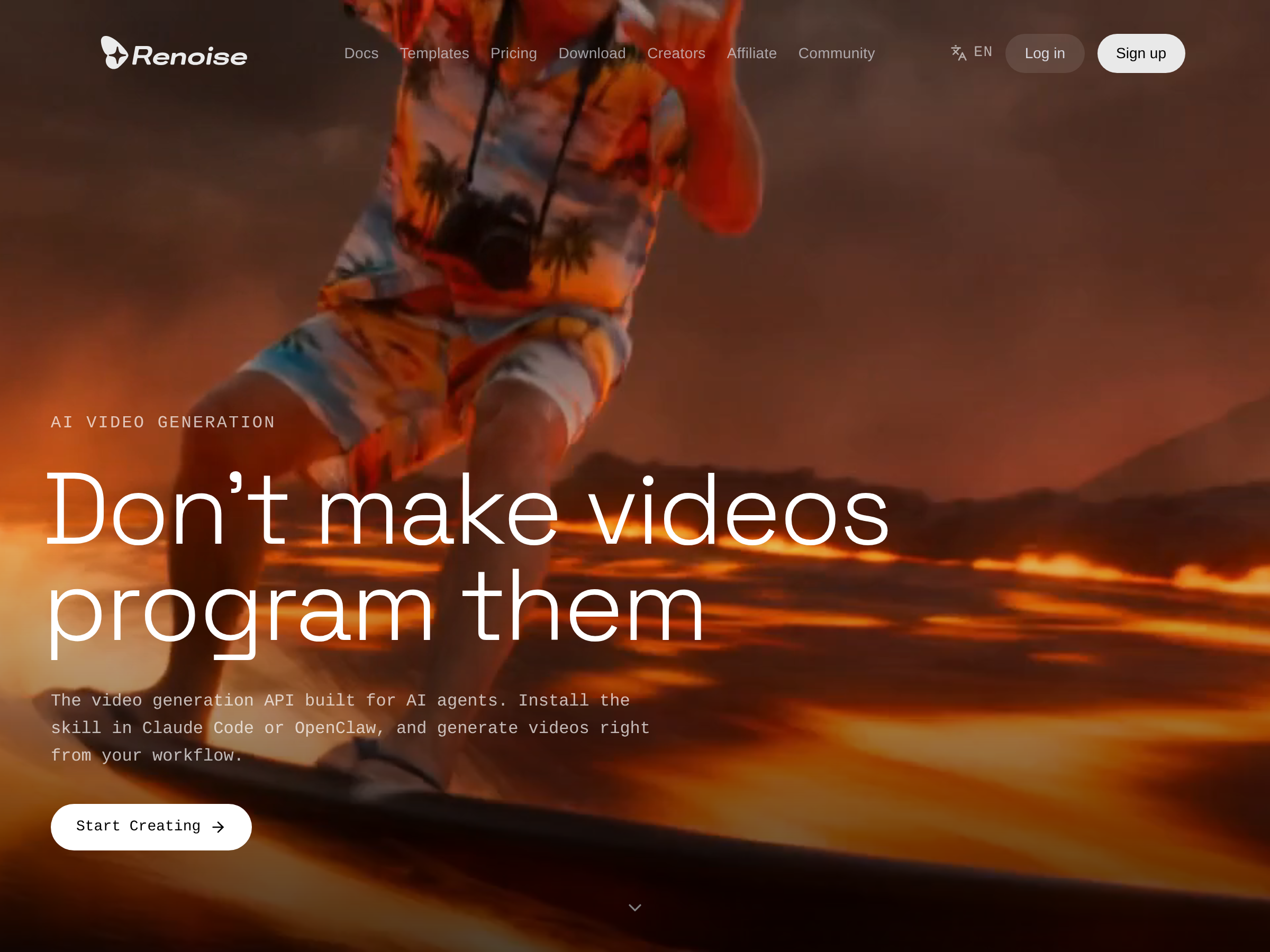Open the EN language selector
This screenshot has width=1270, height=952.
point(972,52)
